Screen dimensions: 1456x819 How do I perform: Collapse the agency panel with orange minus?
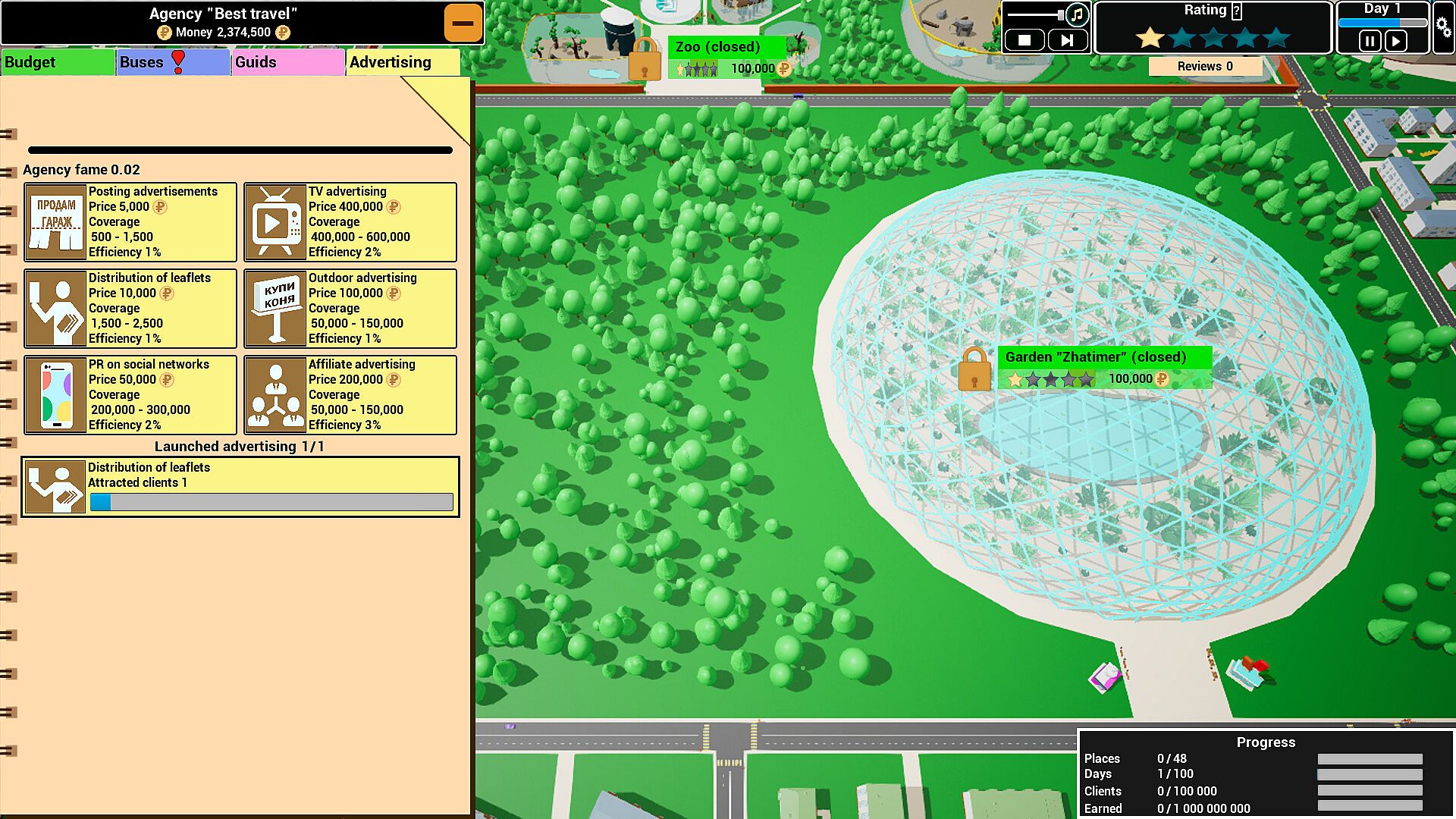point(463,23)
